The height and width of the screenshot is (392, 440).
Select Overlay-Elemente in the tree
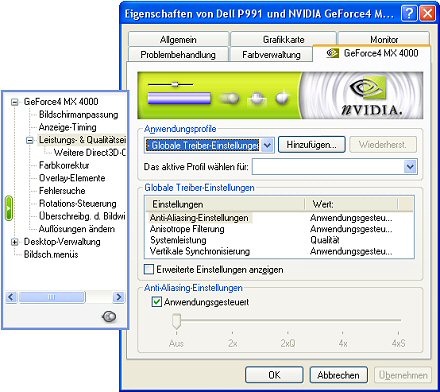pyautogui.click(x=72, y=178)
